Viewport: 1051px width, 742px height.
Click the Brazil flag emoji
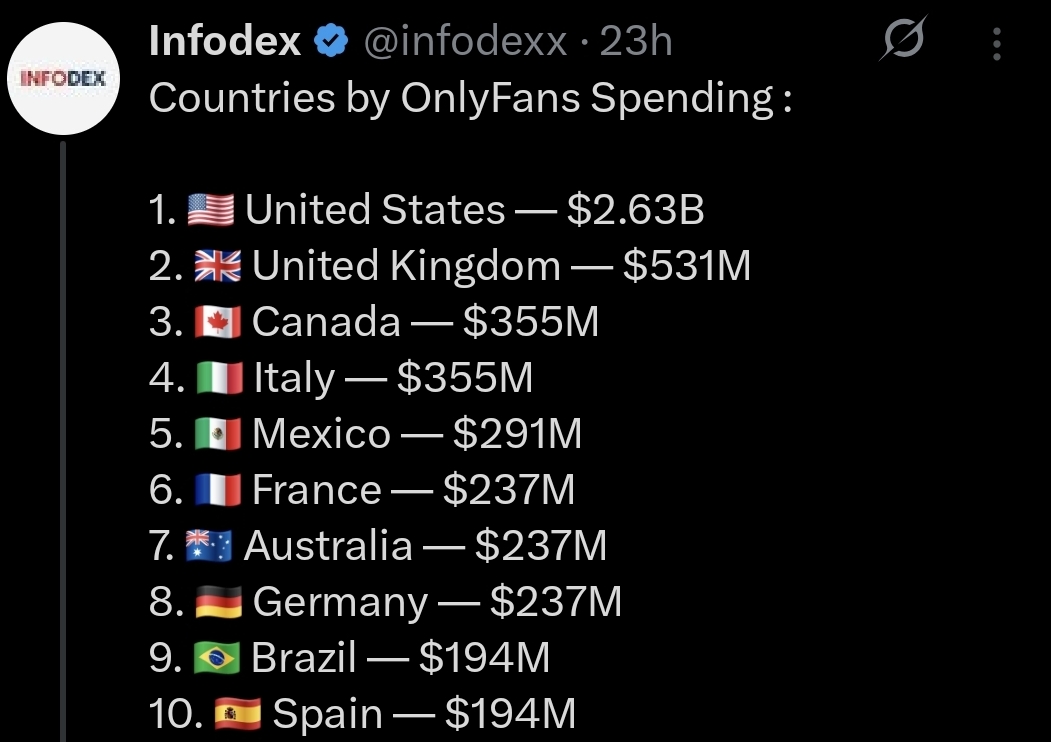217,659
